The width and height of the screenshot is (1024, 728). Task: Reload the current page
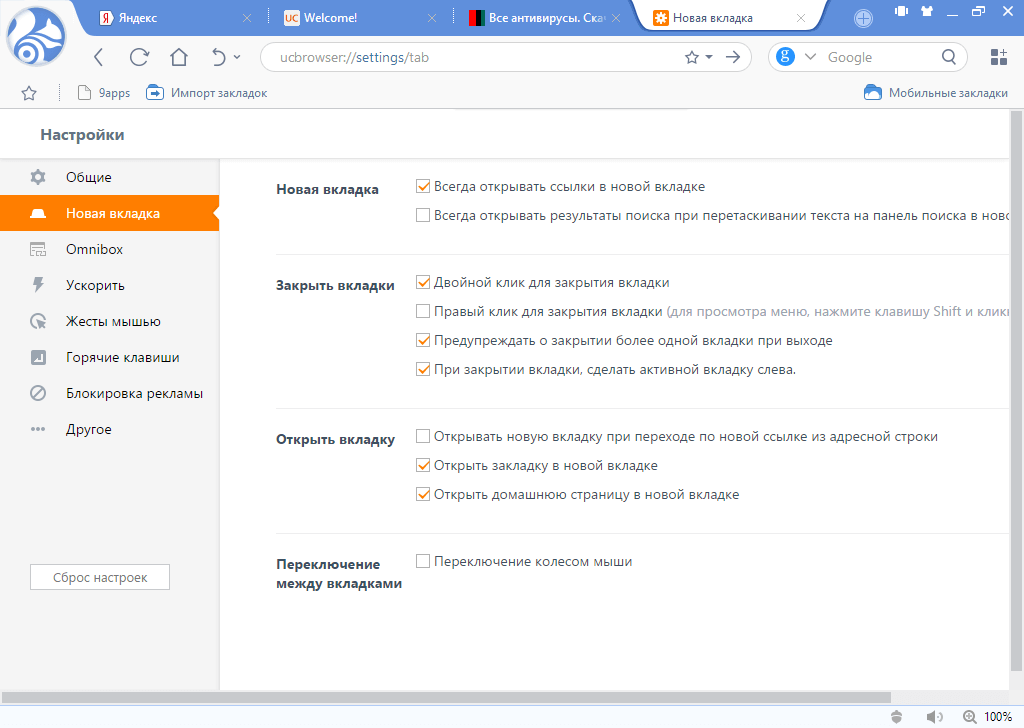(138, 57)
